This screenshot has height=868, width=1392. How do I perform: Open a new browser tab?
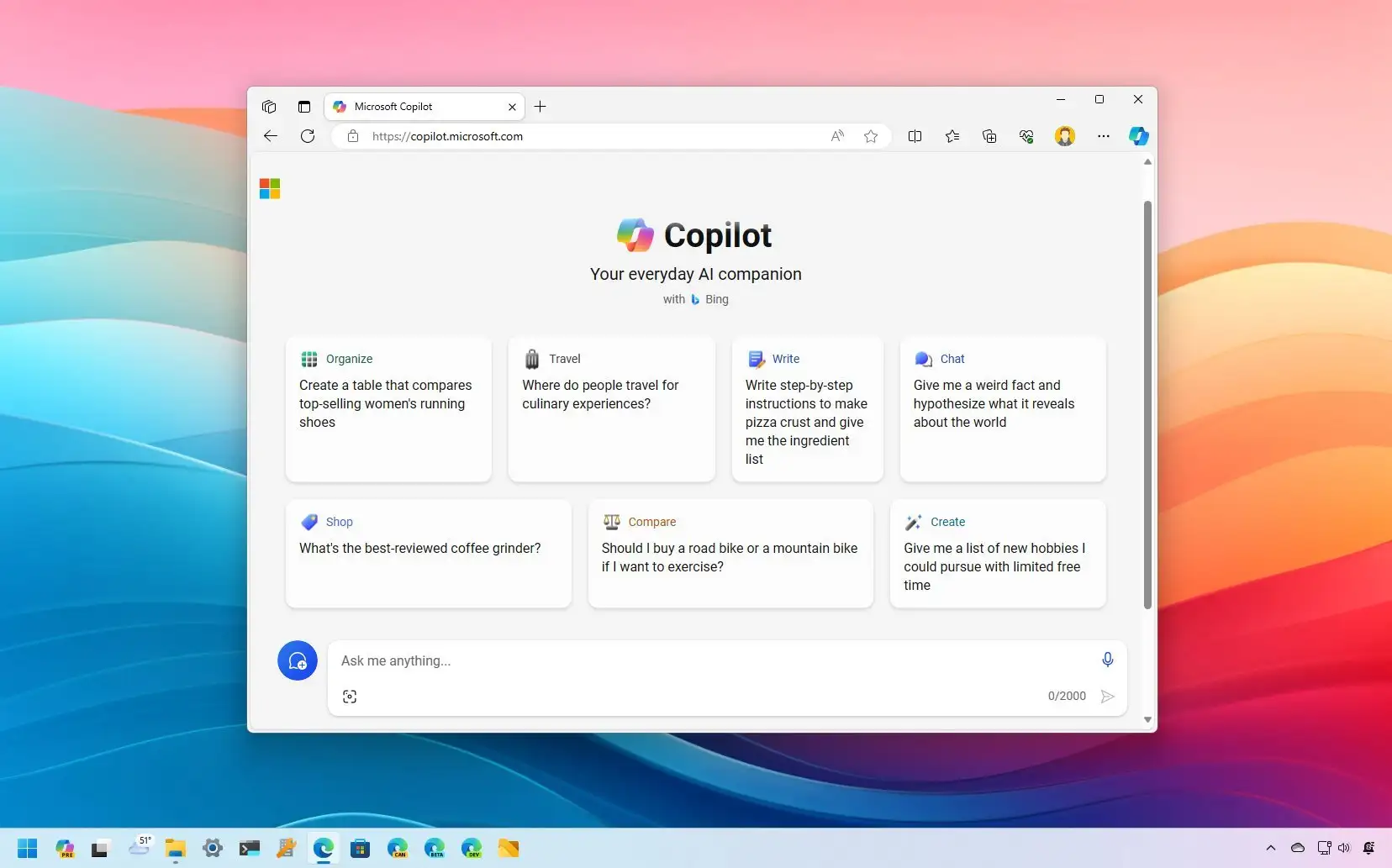540,107
